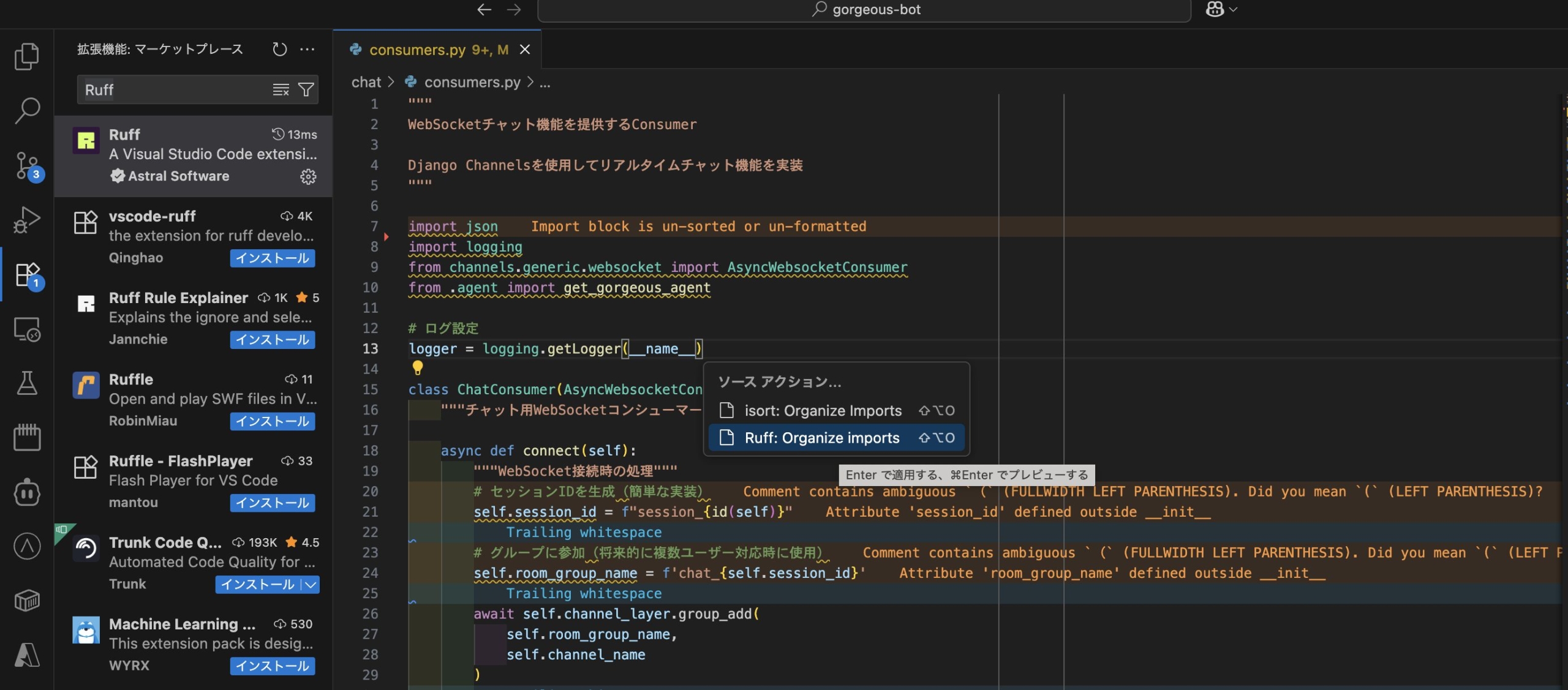Refresh the extensions marketplace list
Image resolution: width=1568 pixels, height=690 pixels.
280,49
